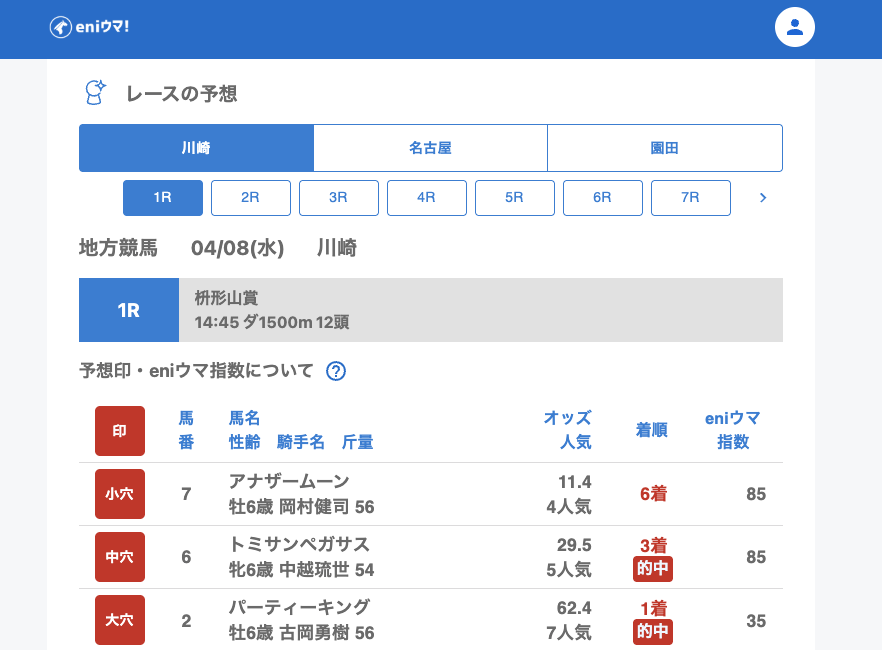
Task: Select the 2R race button
Action: point(251,198)
